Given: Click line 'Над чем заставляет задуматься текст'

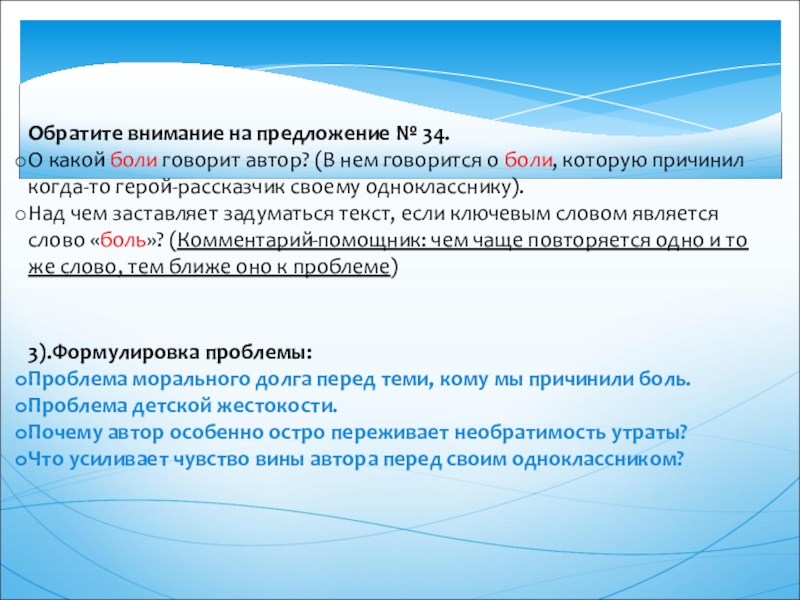Looking at the screenshot, I should pos(210,214).
